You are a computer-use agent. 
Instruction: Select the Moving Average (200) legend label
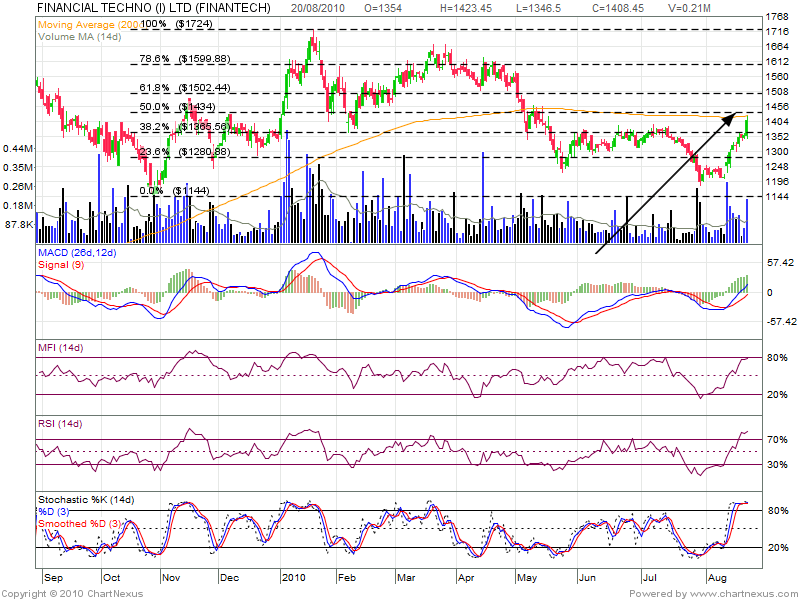pos(88,22)
